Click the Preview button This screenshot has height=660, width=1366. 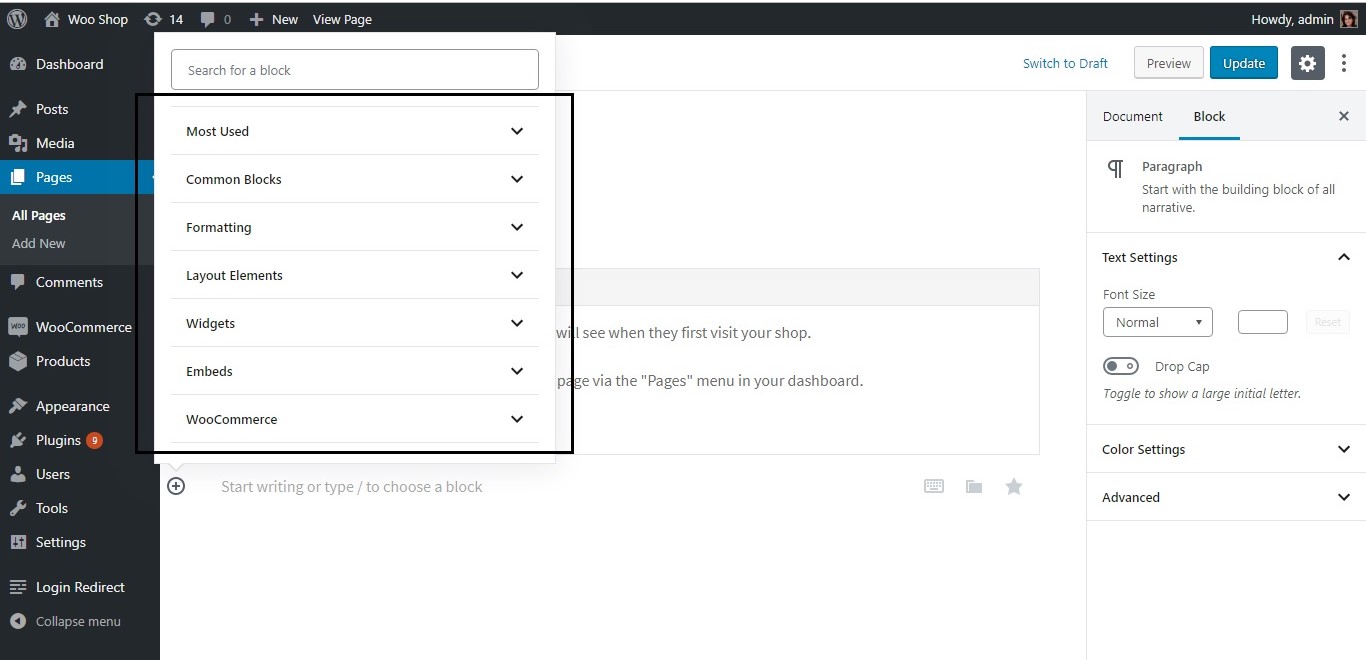click(x=1169, y=63)
